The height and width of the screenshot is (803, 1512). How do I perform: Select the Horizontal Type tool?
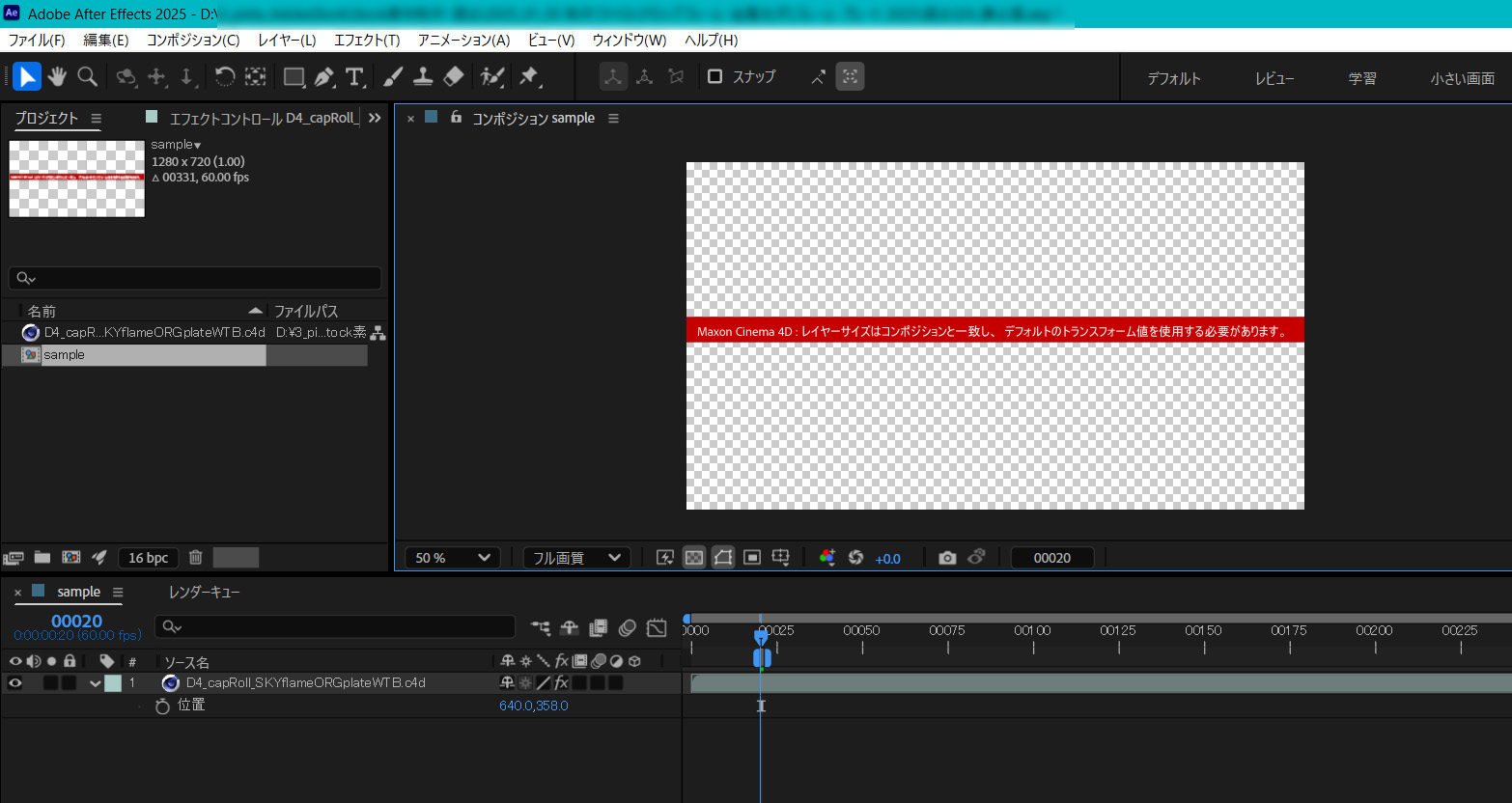pyautogui.click(x=354, y=76)
